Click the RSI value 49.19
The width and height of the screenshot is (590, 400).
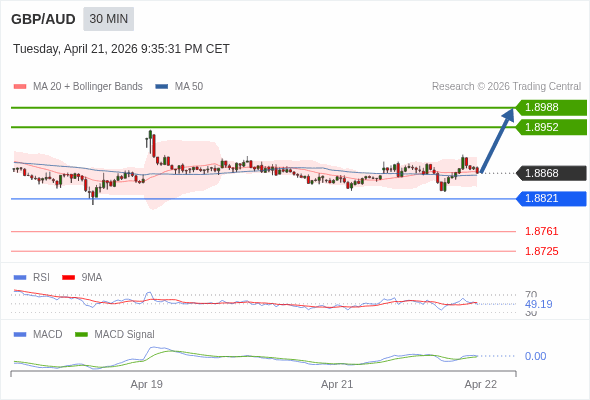(x=538, y=304)
